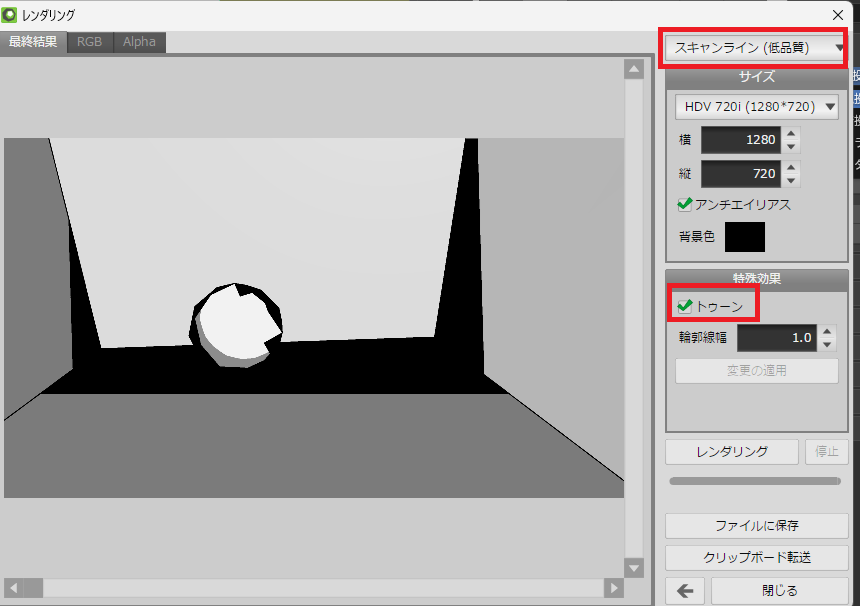Screen dimensions: 860x606
Task: Disable the アンチエイリアス checkbox
Action: pos(686,204)
